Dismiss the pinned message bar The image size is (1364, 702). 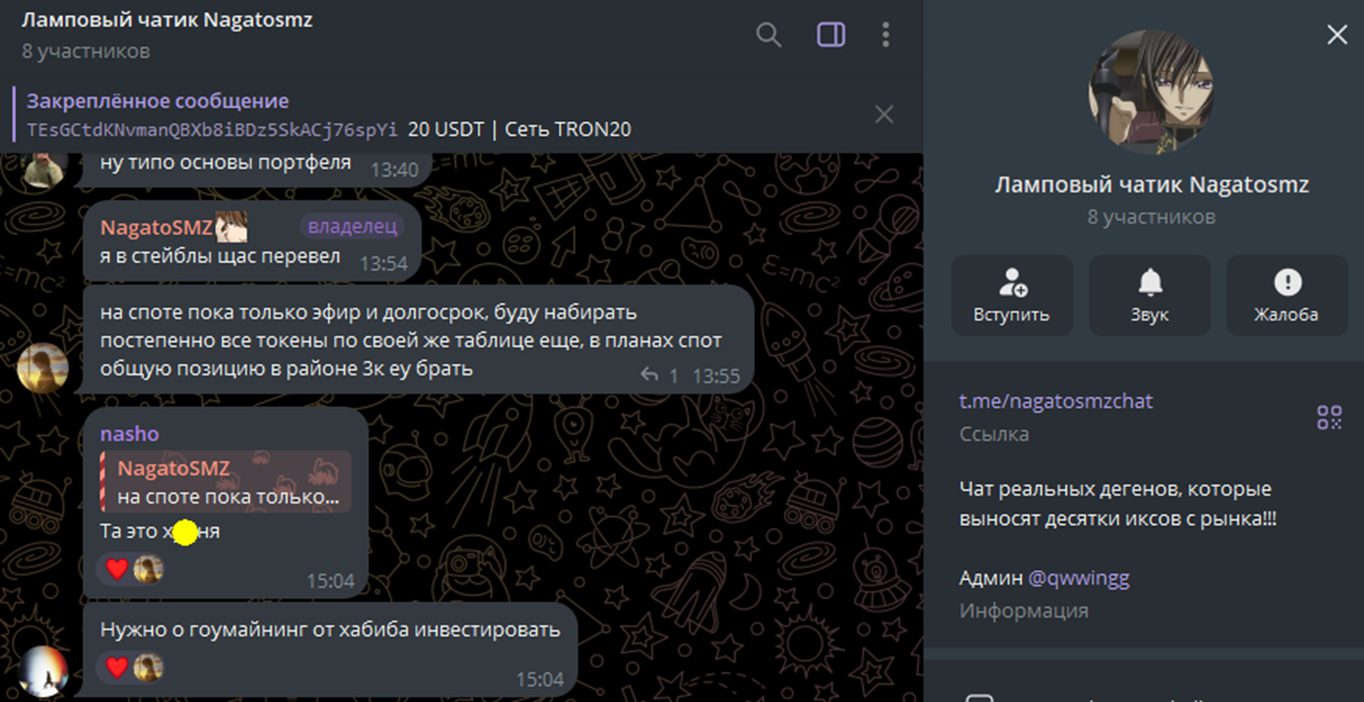884,115
